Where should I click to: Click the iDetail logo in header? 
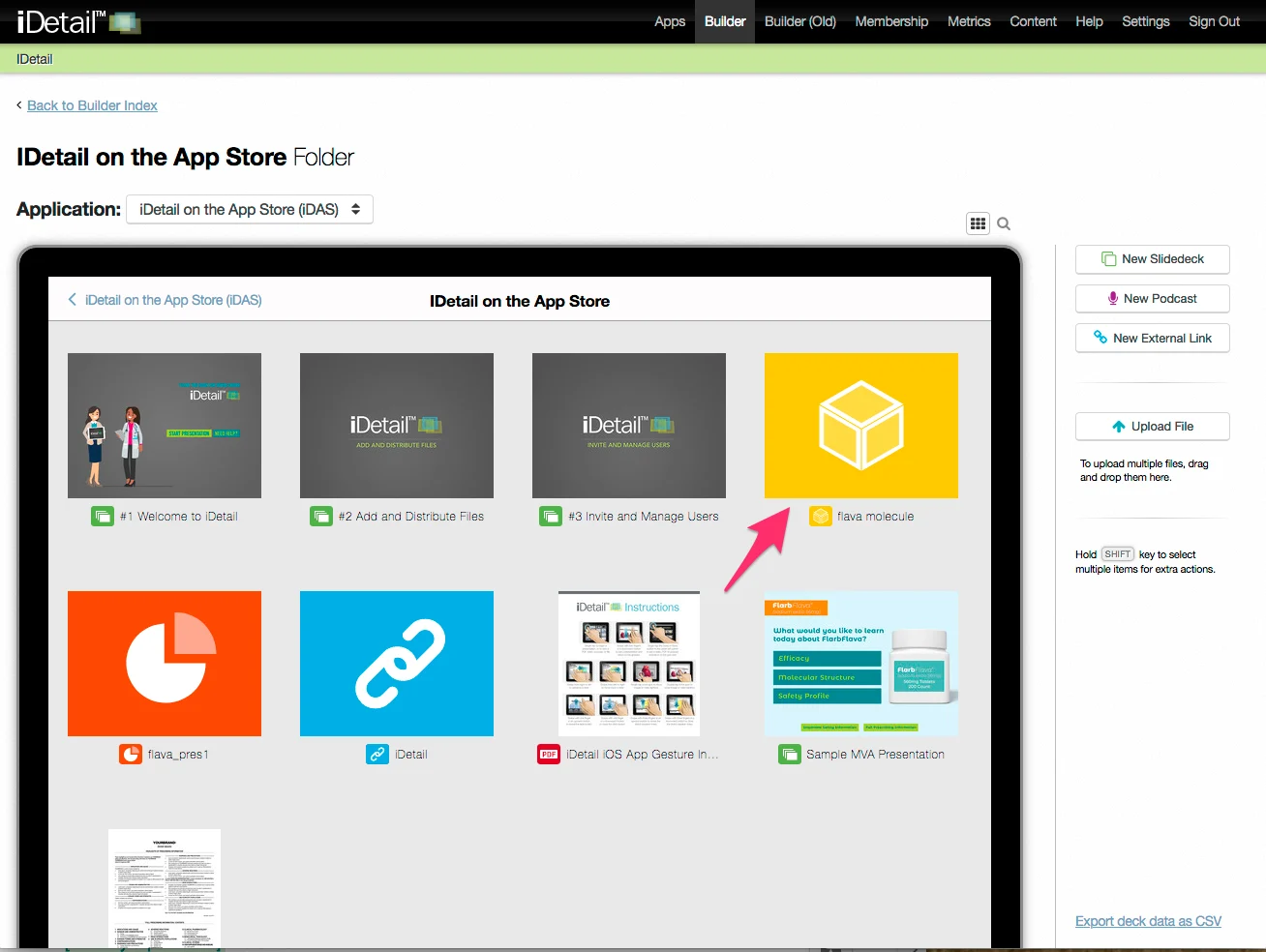pos(77,21)
